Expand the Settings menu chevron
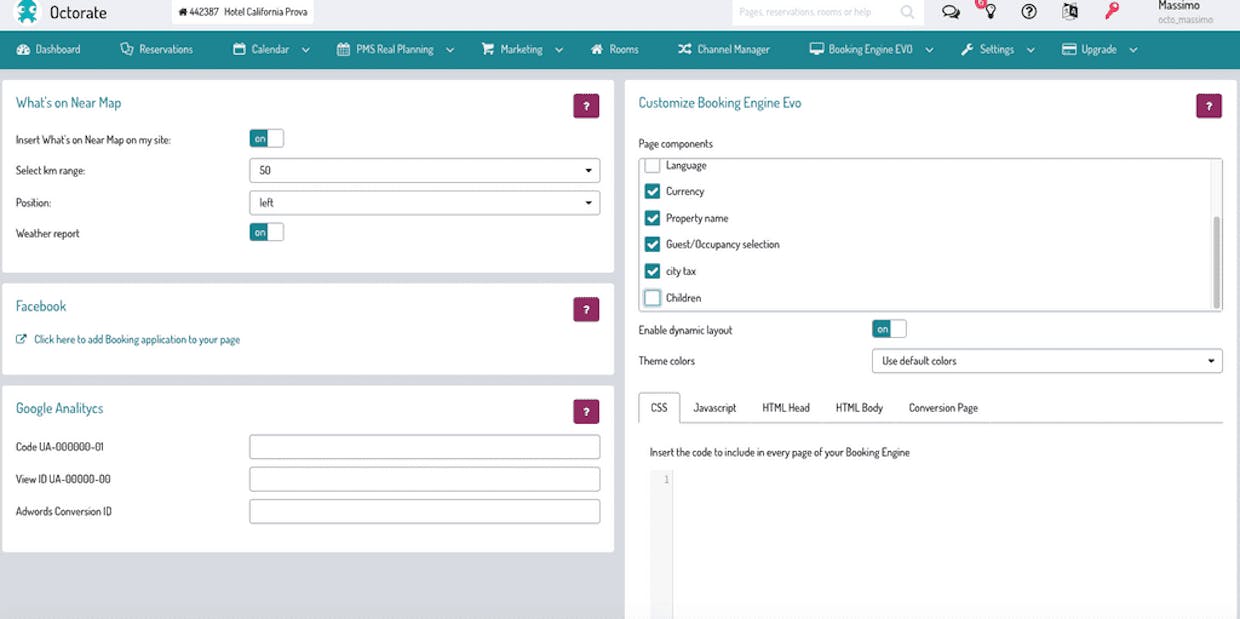Image resolution: width=1240 pixels, height=619 pixels. [x=1031, y=50]
